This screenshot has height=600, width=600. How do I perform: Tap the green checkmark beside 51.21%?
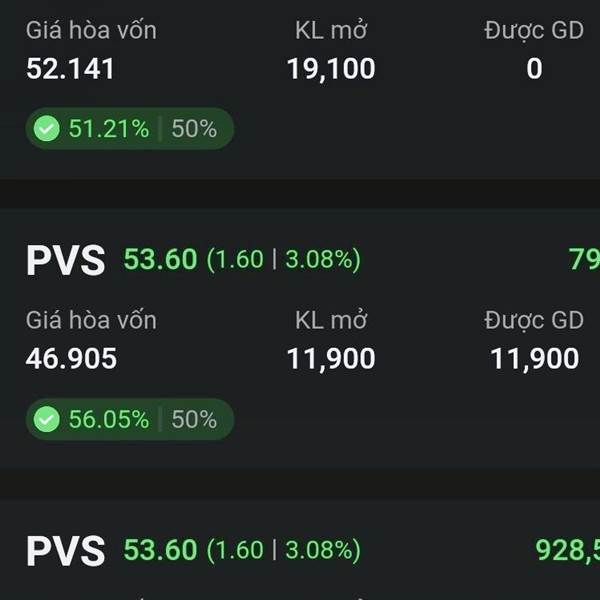(x=47, y=129)
